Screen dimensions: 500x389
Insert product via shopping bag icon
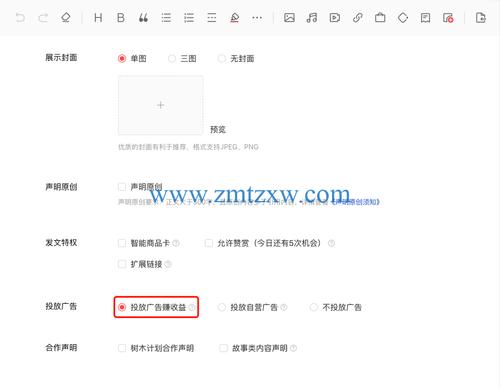380,17
